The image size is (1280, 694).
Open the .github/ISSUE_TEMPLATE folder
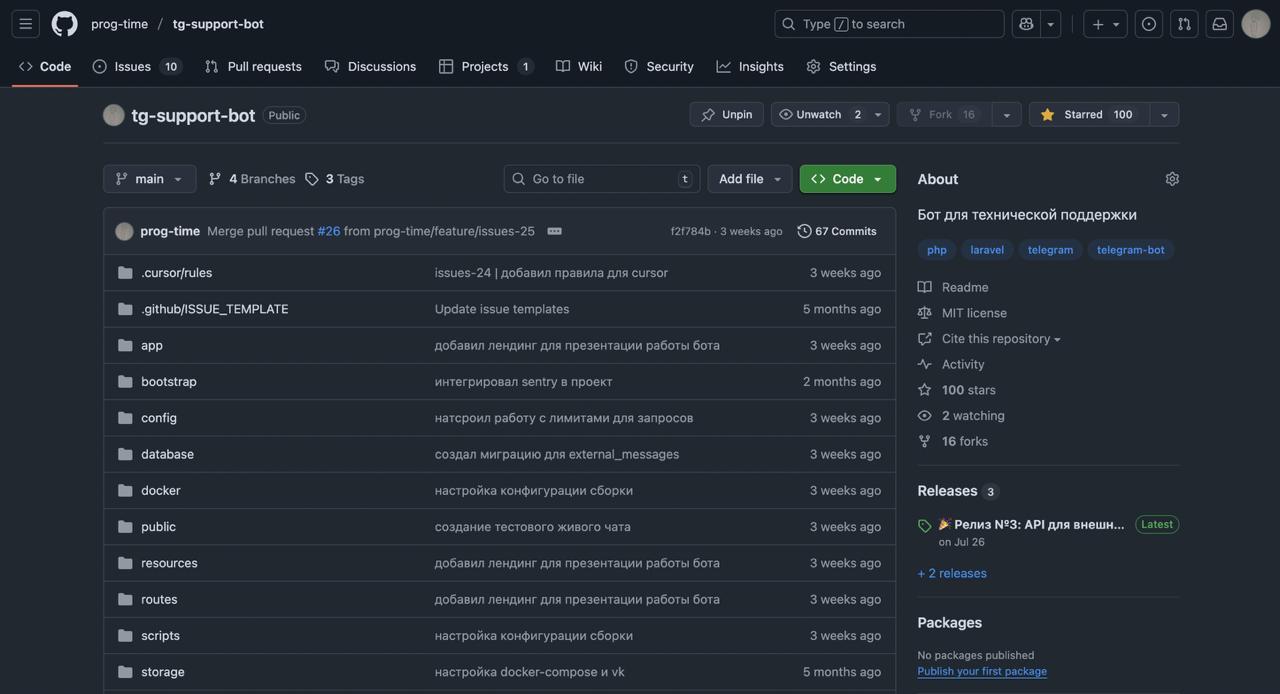coord(215,309)
